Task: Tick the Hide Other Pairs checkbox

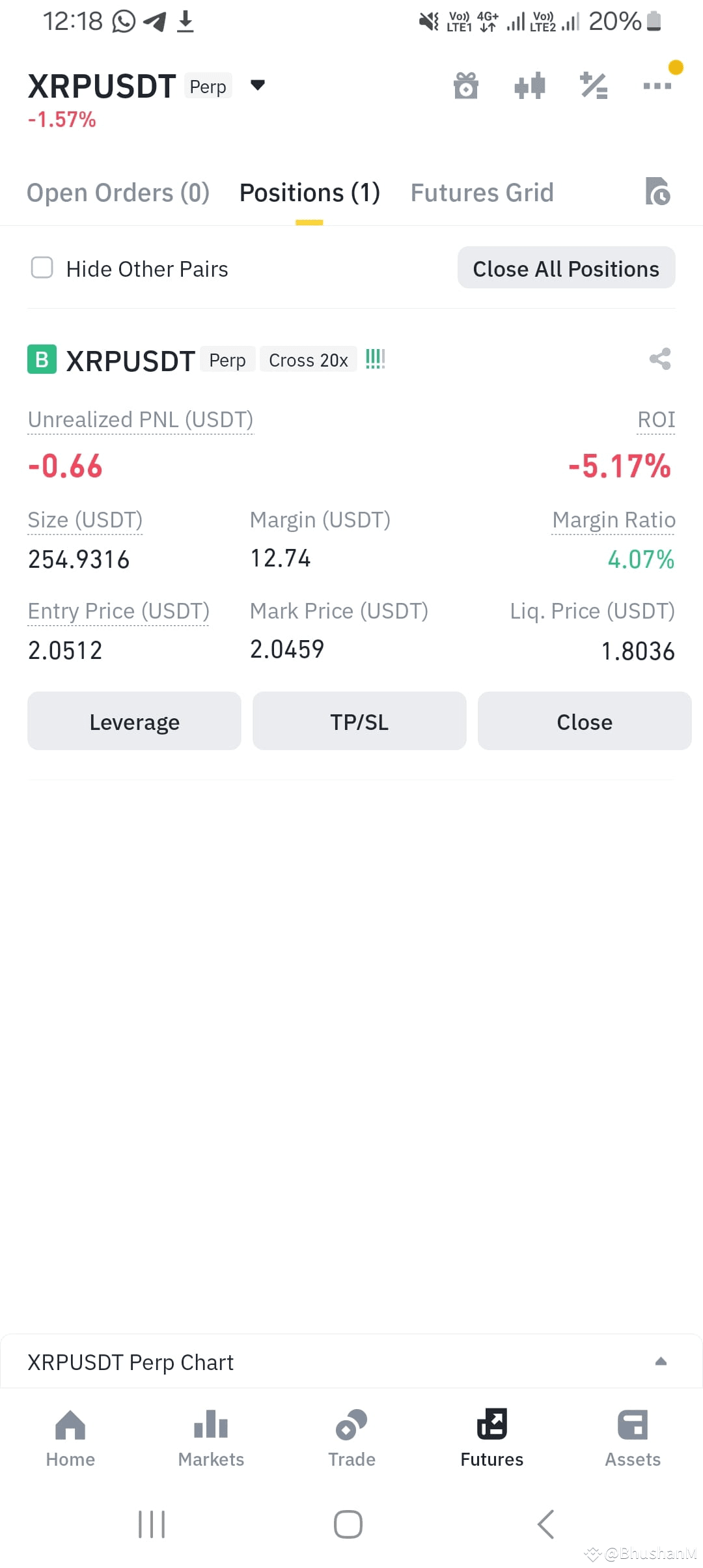Action: click(42, 268)
